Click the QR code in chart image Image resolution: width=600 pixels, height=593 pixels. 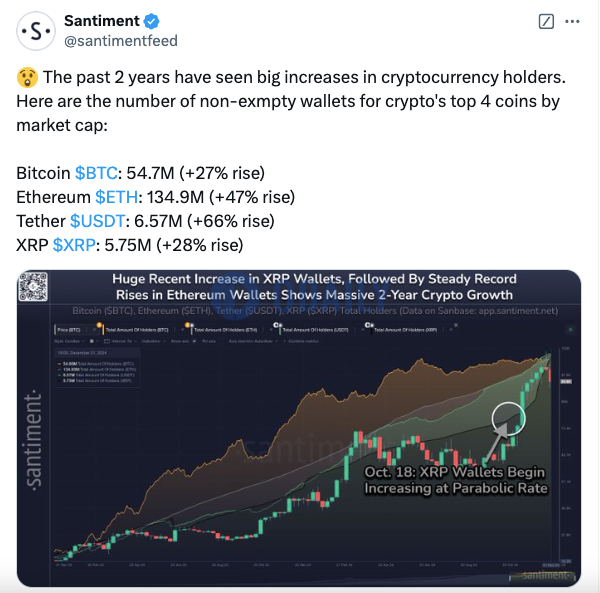coord(33,286)
